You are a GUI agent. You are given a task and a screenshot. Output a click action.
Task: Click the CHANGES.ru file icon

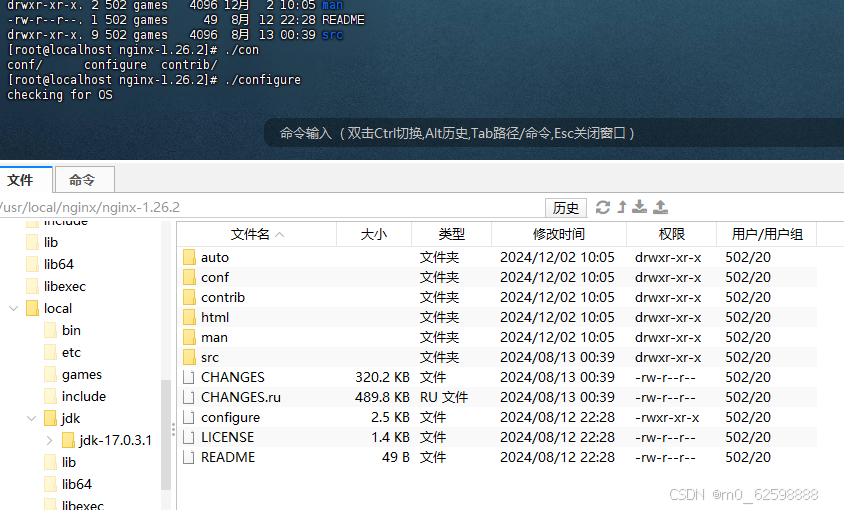pos(188,397)
